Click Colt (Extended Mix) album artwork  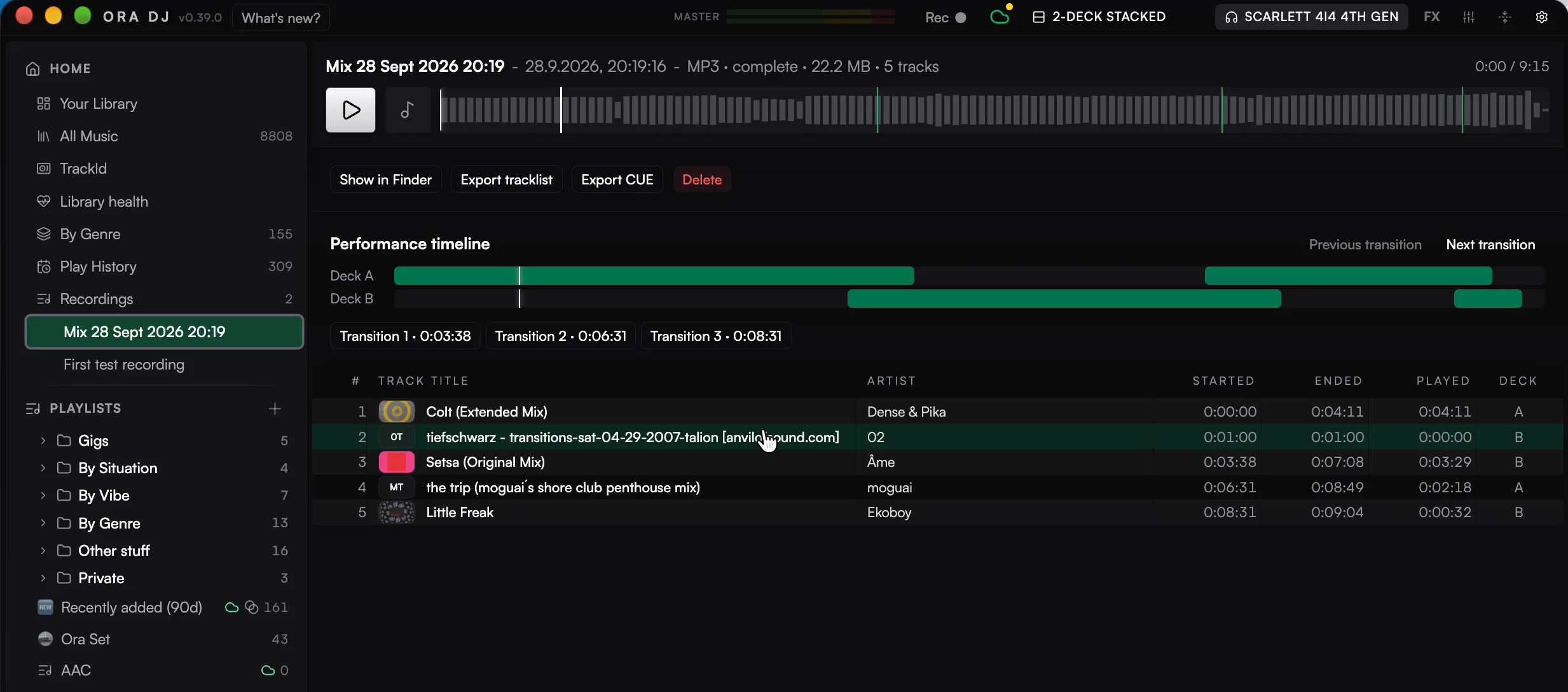pyautogui.click(x=397, y=412)
